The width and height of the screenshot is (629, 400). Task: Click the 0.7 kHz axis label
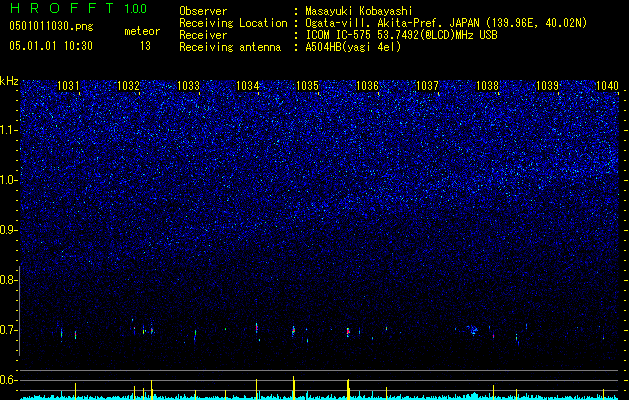point(8,330)
